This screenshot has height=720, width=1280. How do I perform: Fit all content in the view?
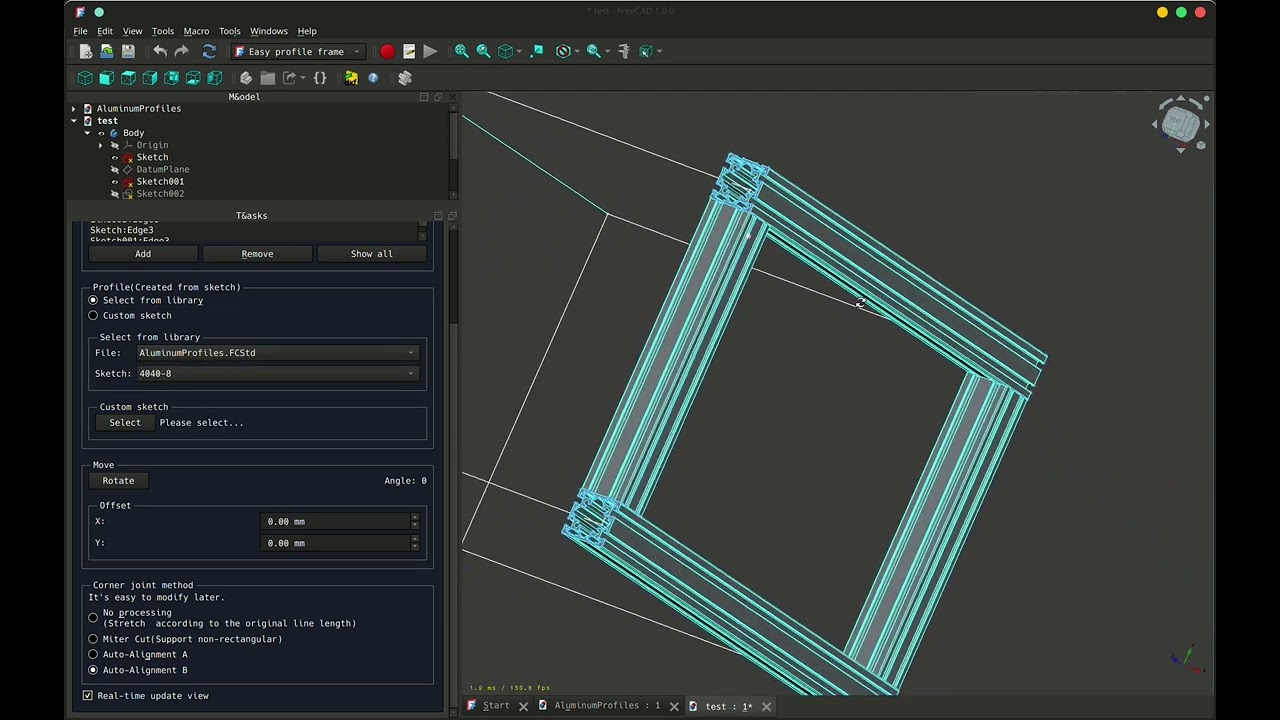(x=462, y=51)
